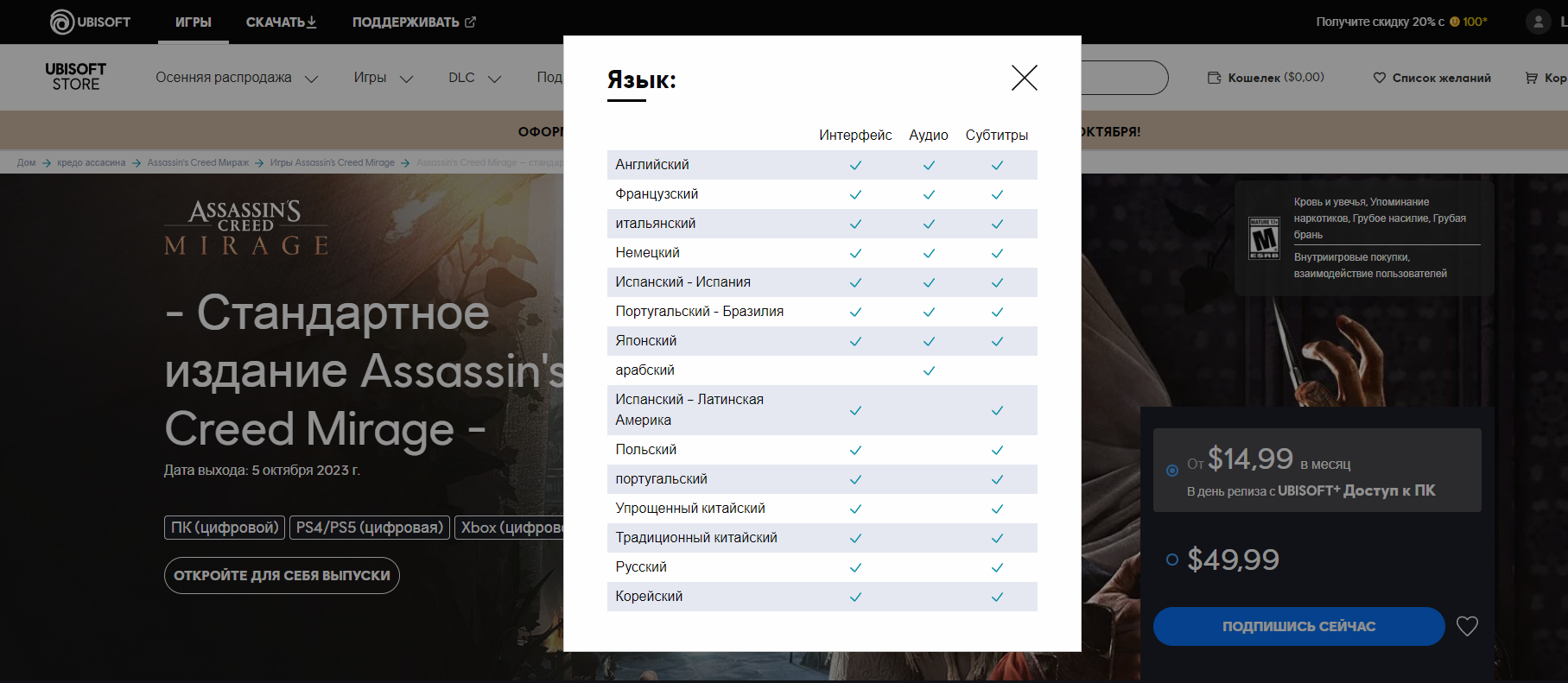Click the Упрощенный китайский row label
Viewport: 1568px width, 683px height.
pos(690,509)
